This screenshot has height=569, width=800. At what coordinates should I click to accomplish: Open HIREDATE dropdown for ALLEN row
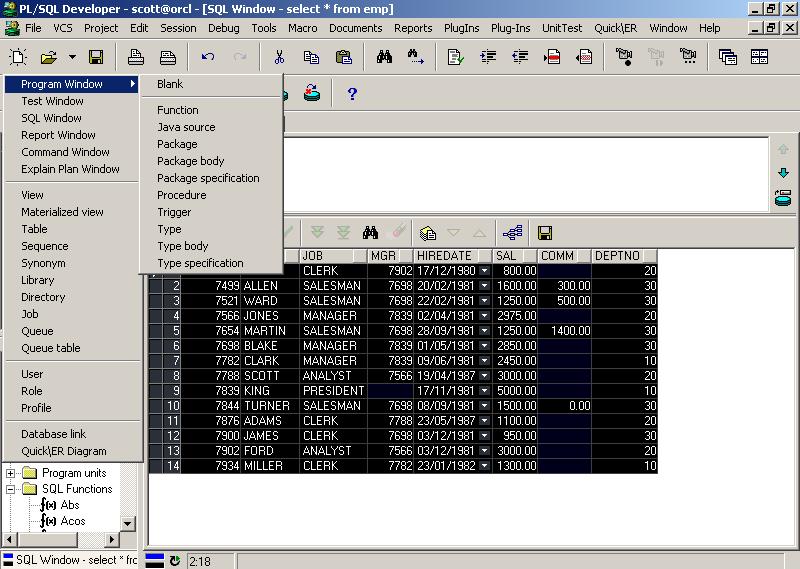(x=485, y=286)
